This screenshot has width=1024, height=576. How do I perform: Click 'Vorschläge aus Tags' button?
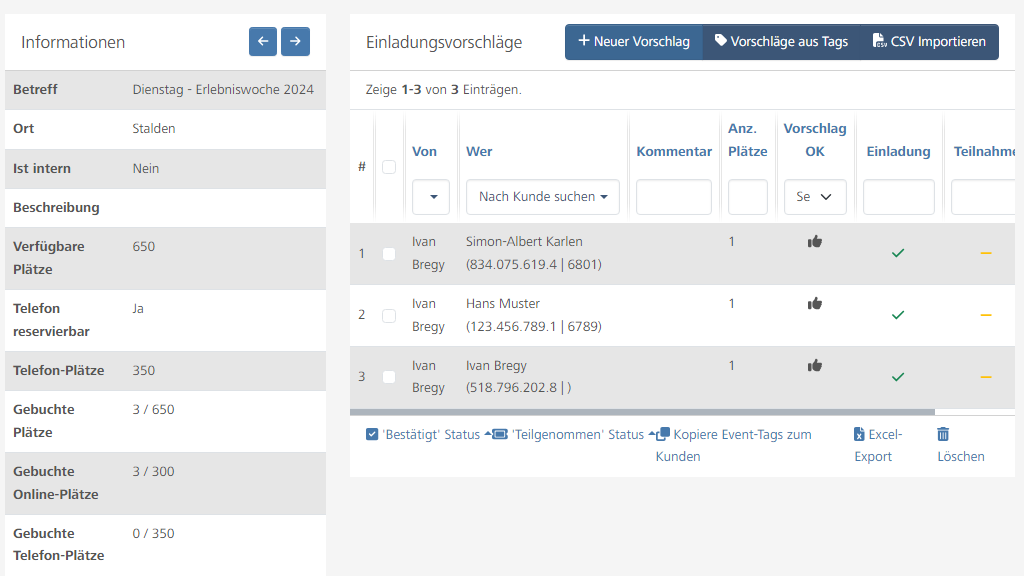click(781, 42)
